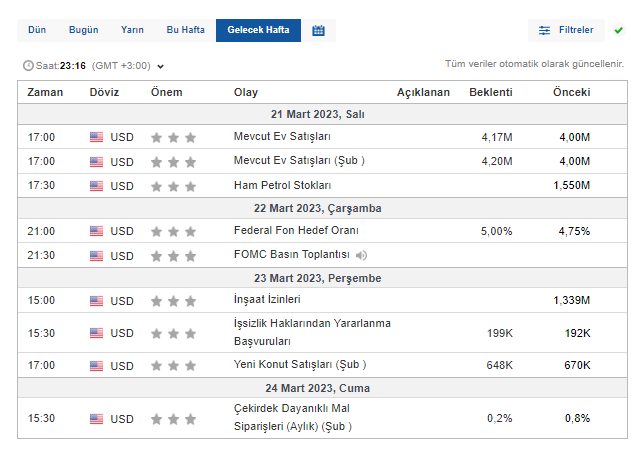Switch to the Bugün tab
Screen dimensions: 642x452
(x=83, y=30)
